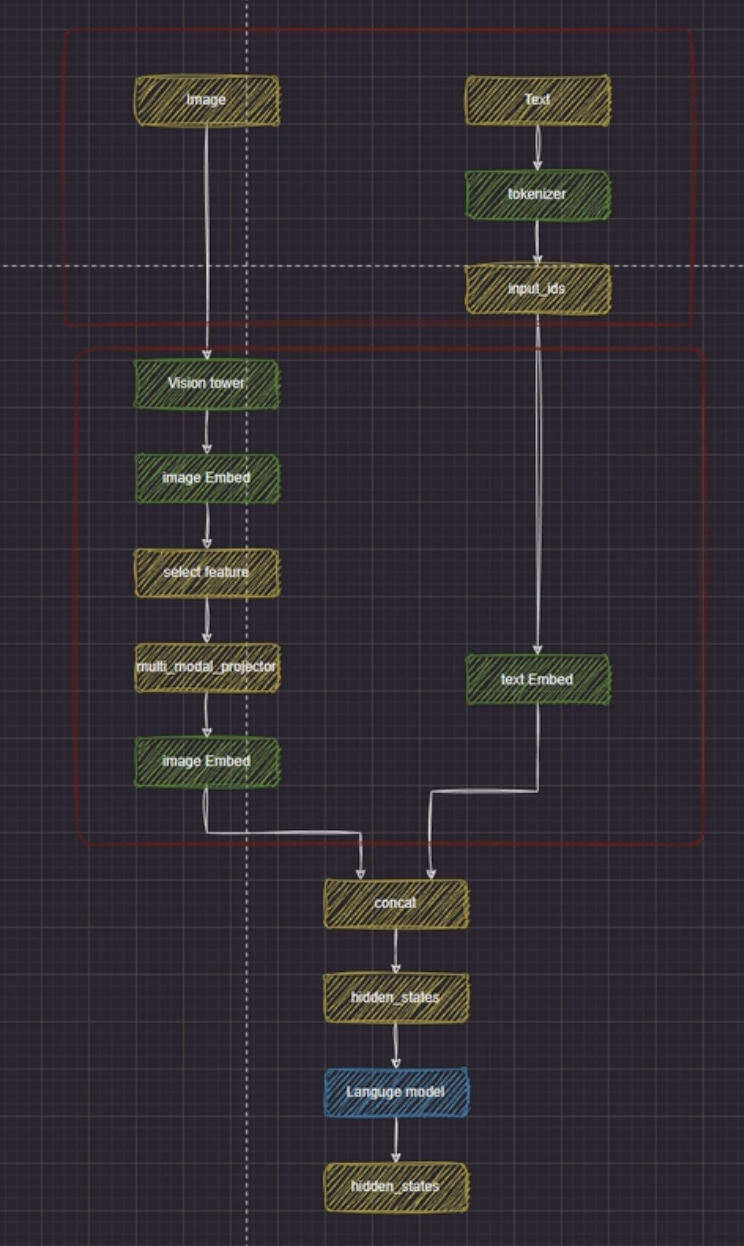Select hidden_states node above Languge model
Viewport: 744px width, 1246px height.
pos(395,998)
